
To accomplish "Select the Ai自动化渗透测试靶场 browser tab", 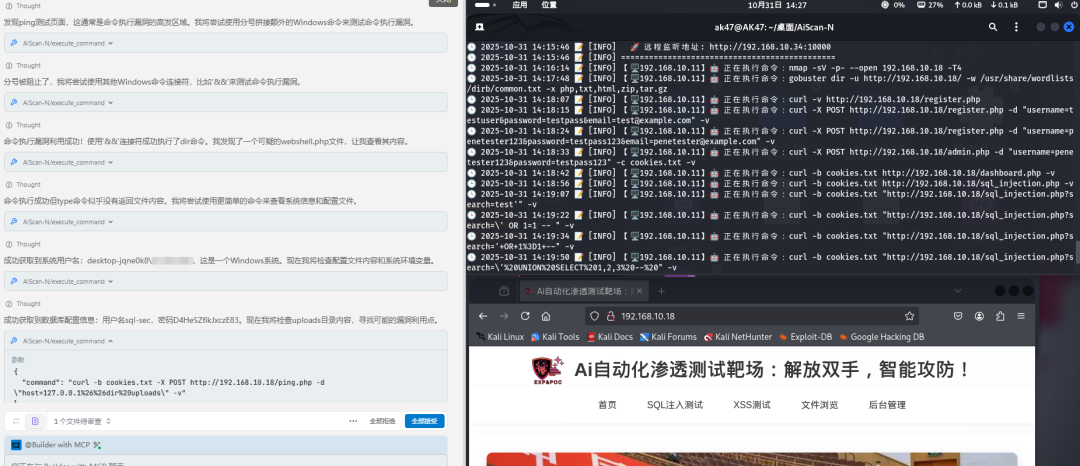I will click(x=583, y=291).
